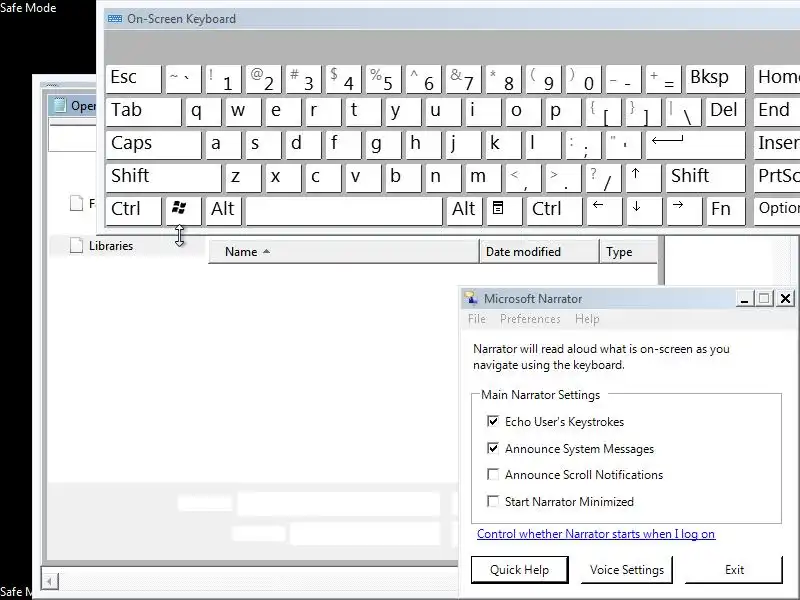This screenshot has width=800, height=600.
Task: Click the right bracket key
Action: [644, 112]
